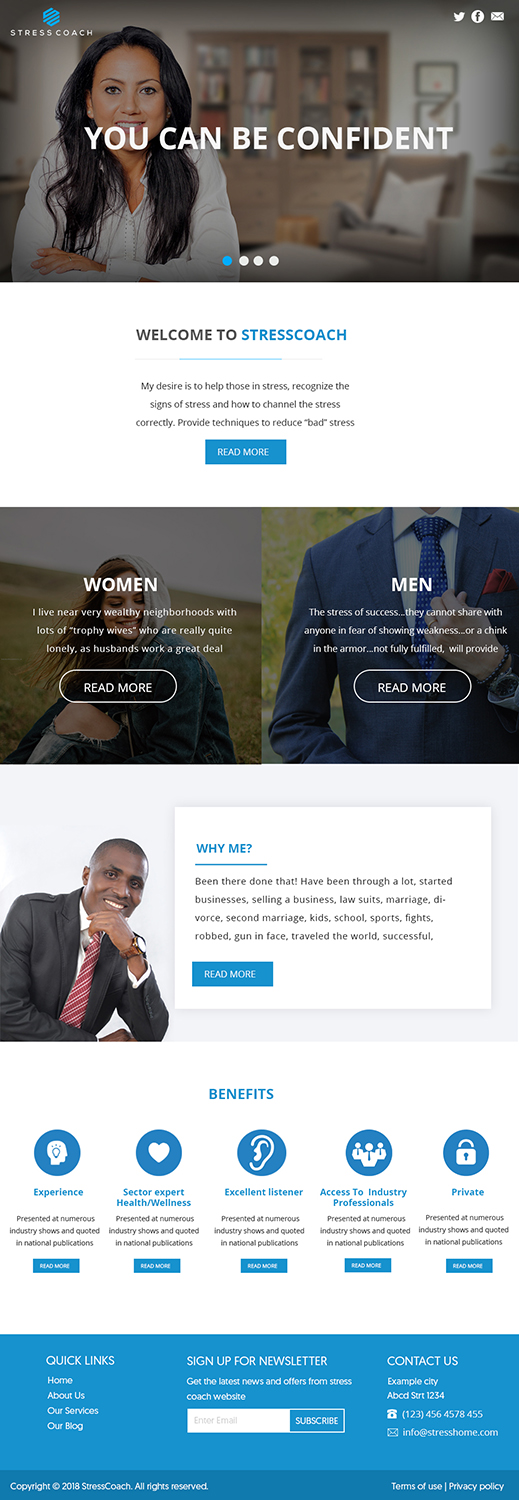The width and height of the screenshot is (519, 1500).
Task: Jump to the last carousel slide dot
Action: coord(274,260)
